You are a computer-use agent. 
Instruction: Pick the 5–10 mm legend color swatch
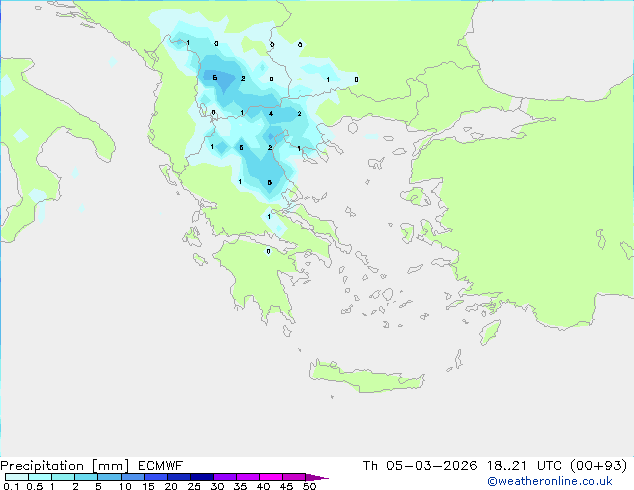(x=109, y=477)
